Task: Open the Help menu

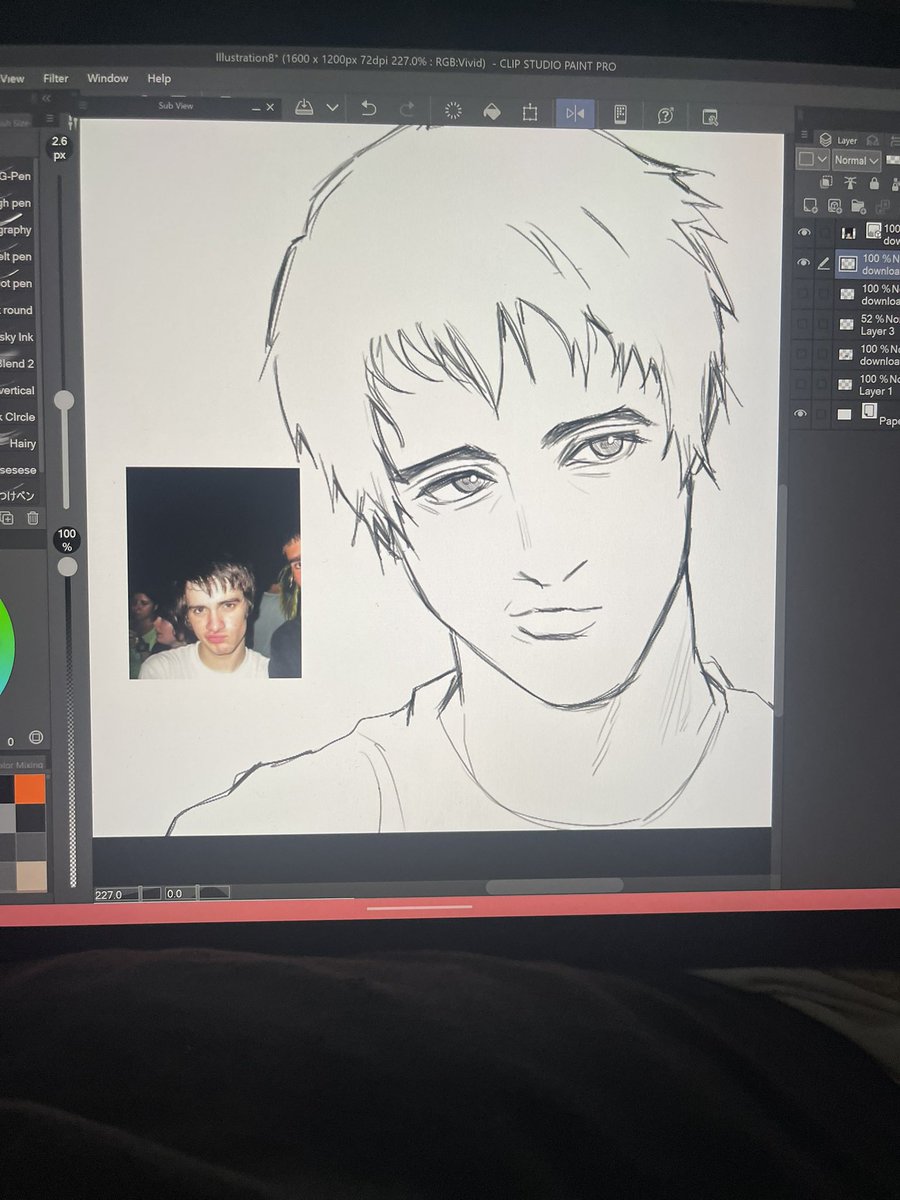Action: tap(159, 78)
